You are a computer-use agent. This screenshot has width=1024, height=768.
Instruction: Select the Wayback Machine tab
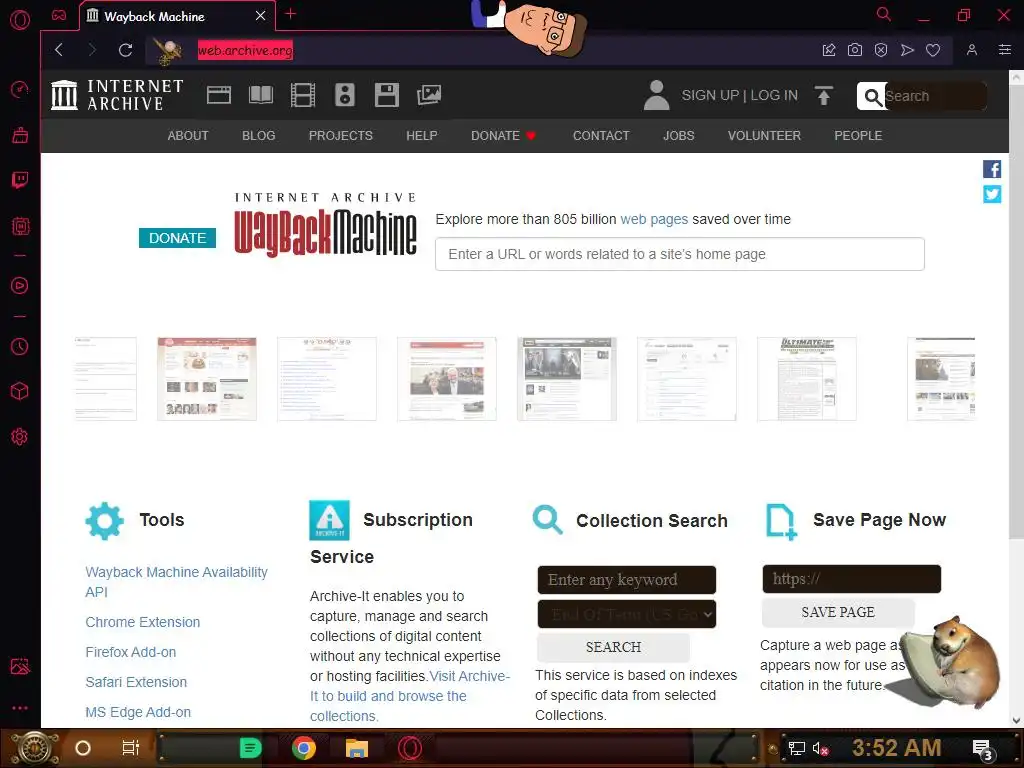click(x=177, y=16)
